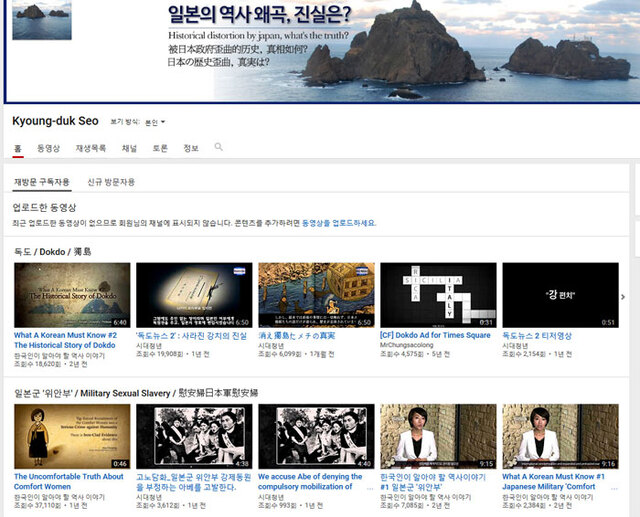The width and height of the screenshot is (640, 517).
Task: Click the 동영상을 업로드하세요 link
Action: pos(339,223)
